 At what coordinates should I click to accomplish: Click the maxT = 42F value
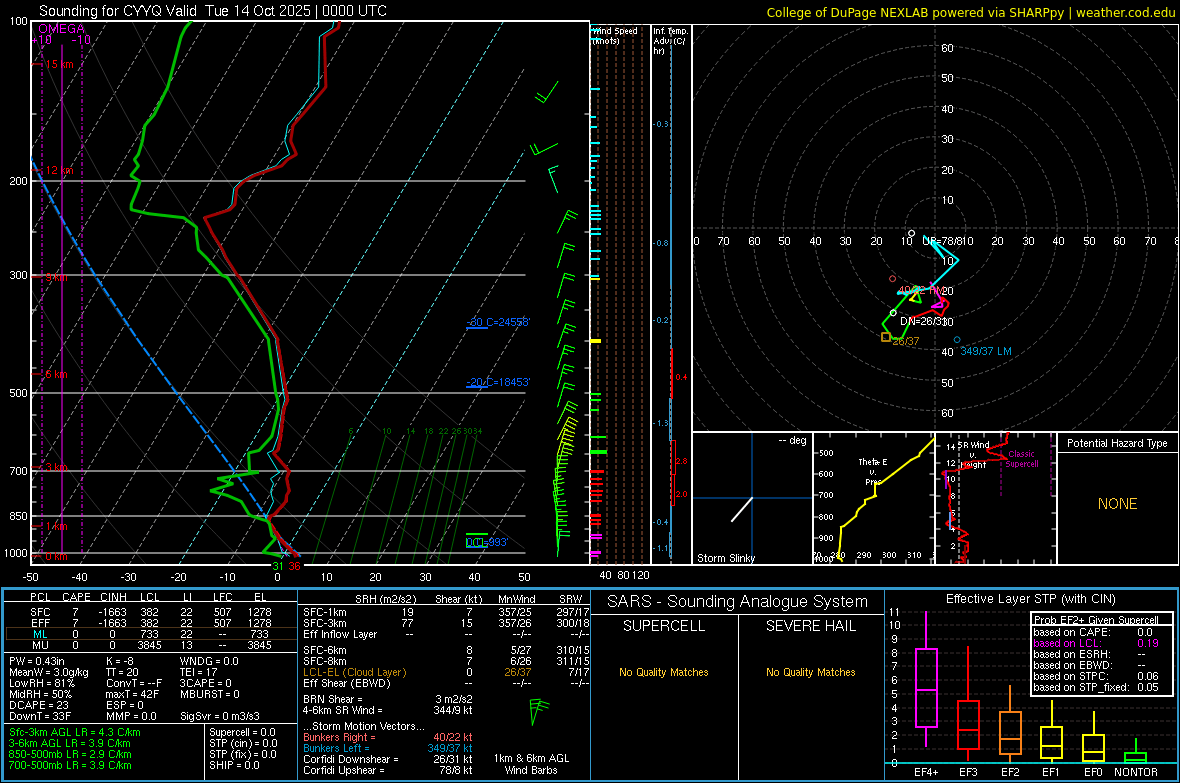132,694
